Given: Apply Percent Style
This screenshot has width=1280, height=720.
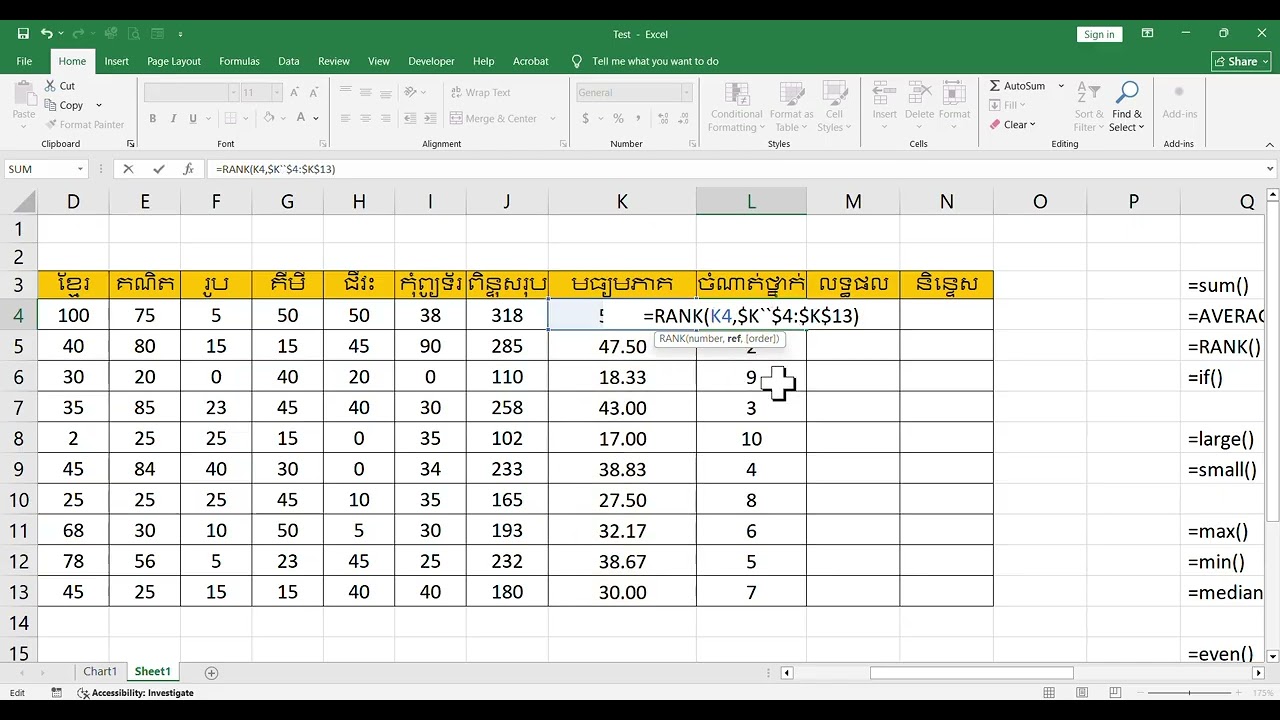Looking at the screenshot, I should (616, 118).
